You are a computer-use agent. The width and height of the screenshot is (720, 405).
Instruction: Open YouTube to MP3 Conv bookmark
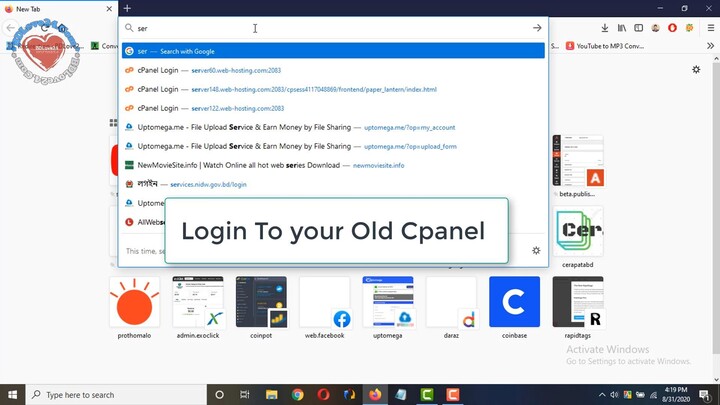coord(605,46)
